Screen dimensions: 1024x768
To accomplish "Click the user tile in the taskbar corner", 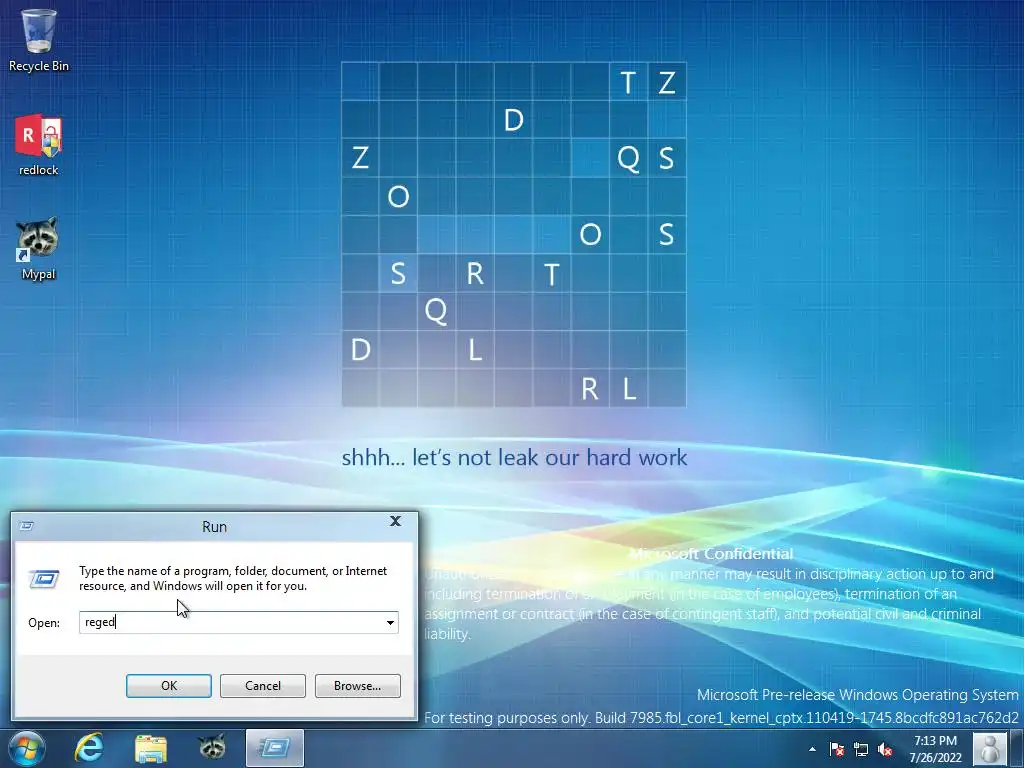I will [990, 749].
